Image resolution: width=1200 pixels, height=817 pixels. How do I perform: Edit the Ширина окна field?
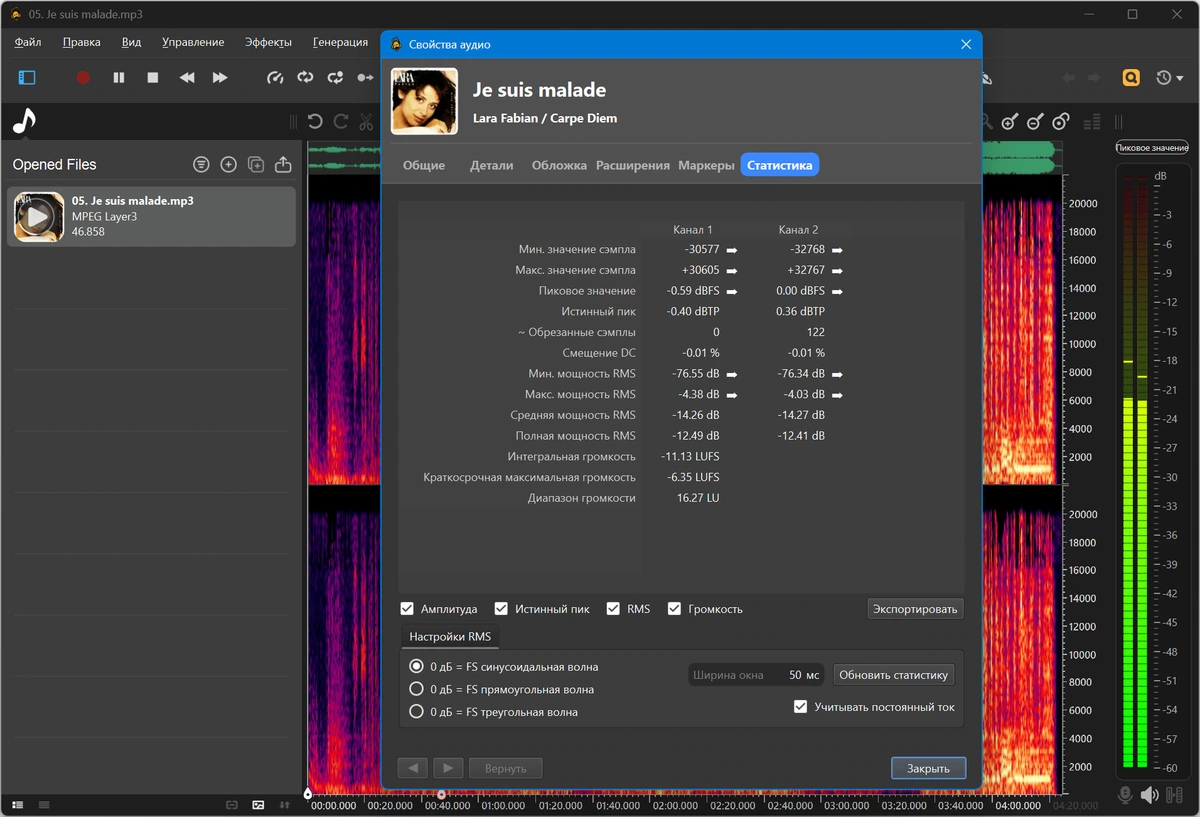pos(757,675)
